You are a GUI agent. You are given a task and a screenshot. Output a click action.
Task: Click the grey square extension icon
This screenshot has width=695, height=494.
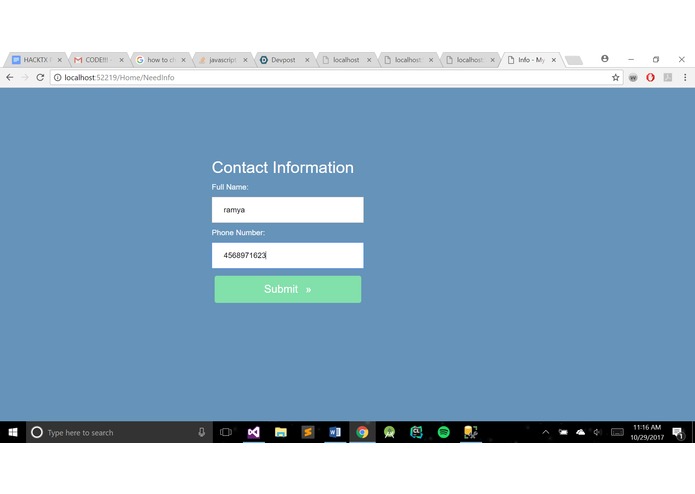pos(668,78)
